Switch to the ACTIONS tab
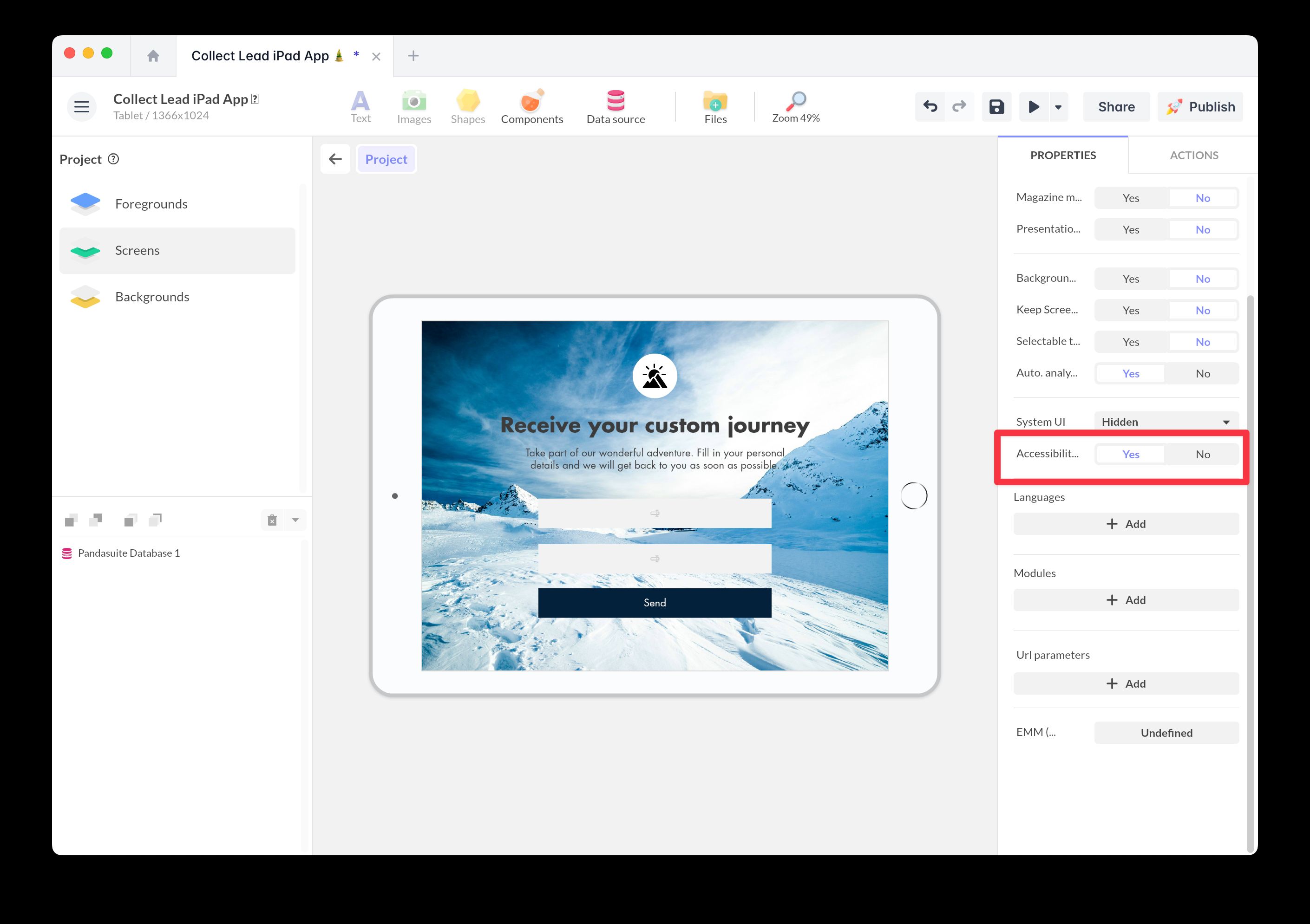This screenshot has height=924, width=1310. [x=1192, y=155]
